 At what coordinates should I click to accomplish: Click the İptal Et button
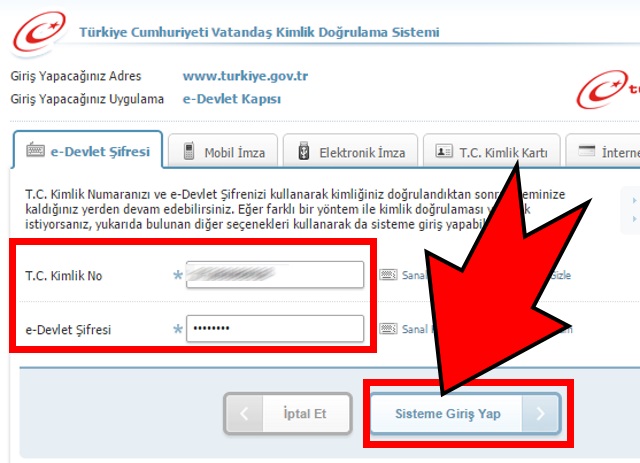(x=288, y=413)
